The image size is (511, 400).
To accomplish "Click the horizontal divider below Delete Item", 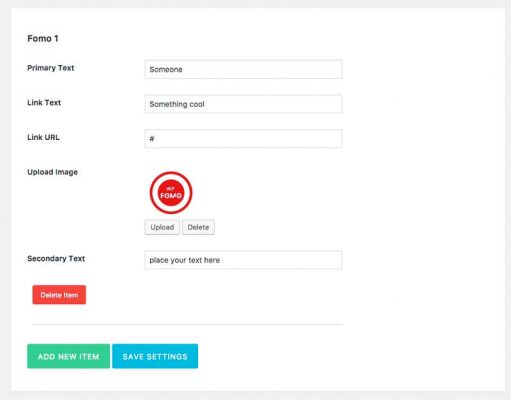I will (187, 324).
